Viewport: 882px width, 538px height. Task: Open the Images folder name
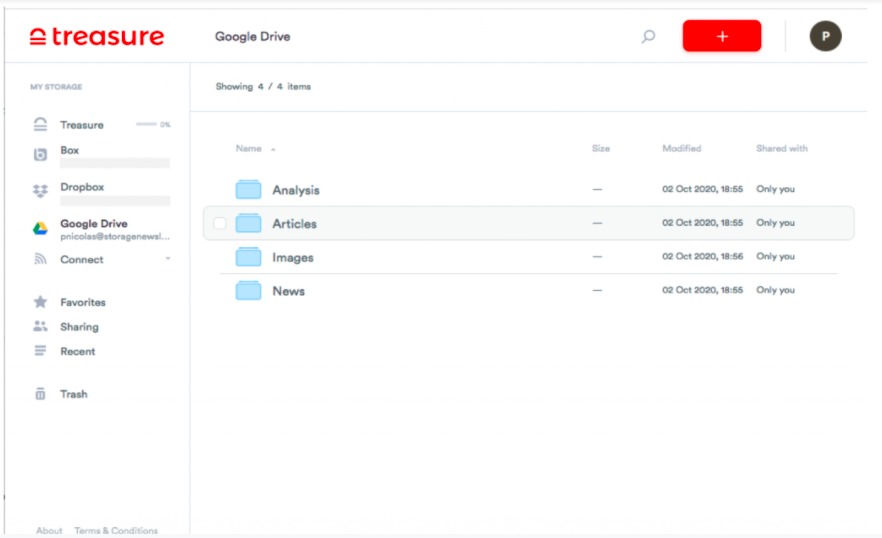pos(292,258)
